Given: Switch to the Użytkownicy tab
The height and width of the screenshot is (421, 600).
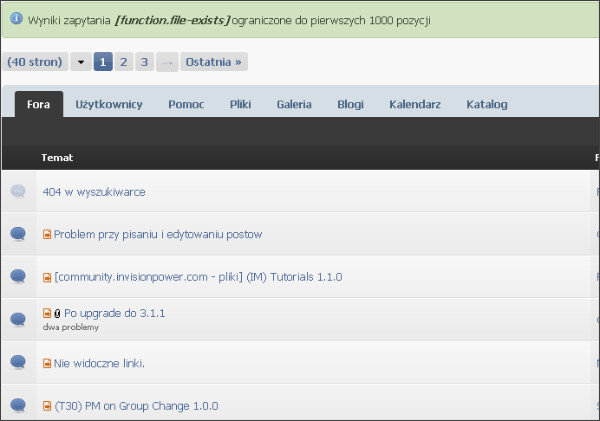Looking at the screenshot, I should pos(109,104).
